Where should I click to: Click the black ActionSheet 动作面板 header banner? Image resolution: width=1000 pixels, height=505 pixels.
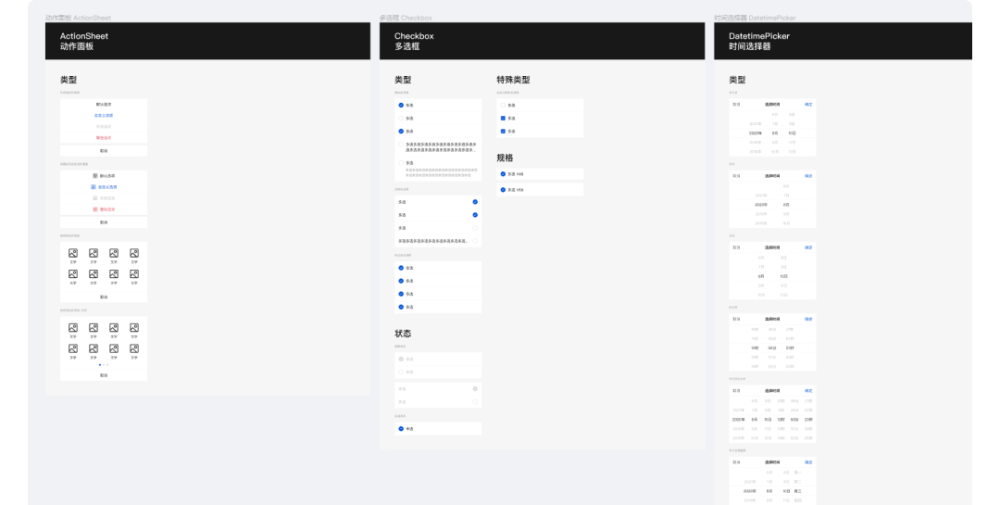[207, 41]
